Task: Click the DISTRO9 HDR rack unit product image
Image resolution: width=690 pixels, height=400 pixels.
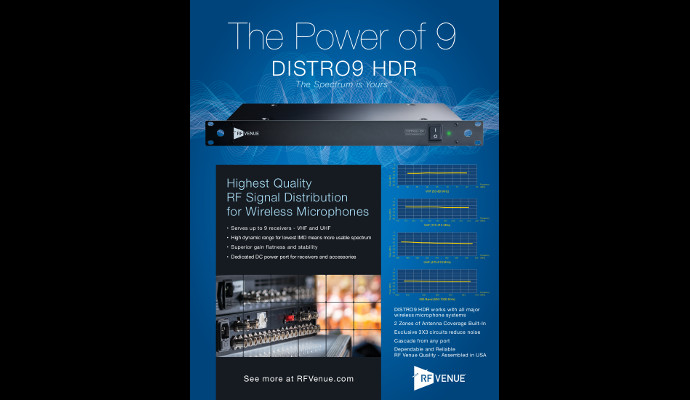Action: pyautogui.click(x=344, y=125)
